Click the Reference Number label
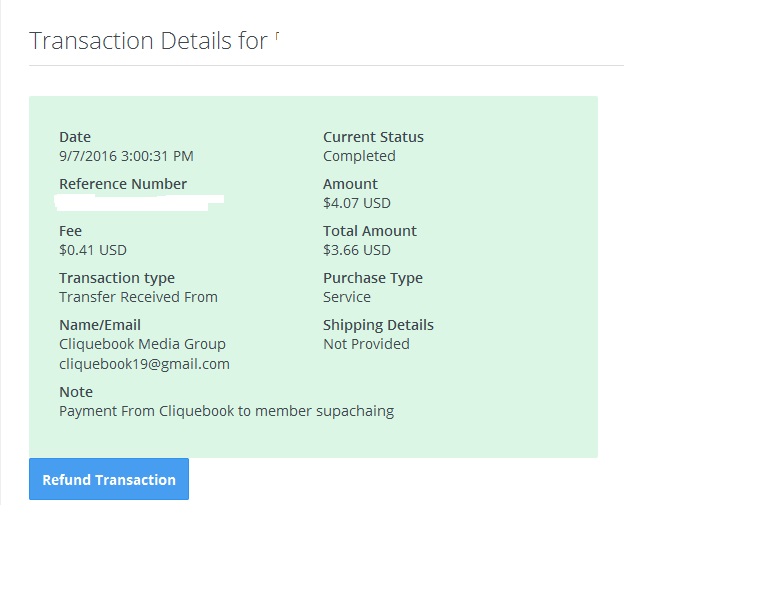 coord(123,184)
